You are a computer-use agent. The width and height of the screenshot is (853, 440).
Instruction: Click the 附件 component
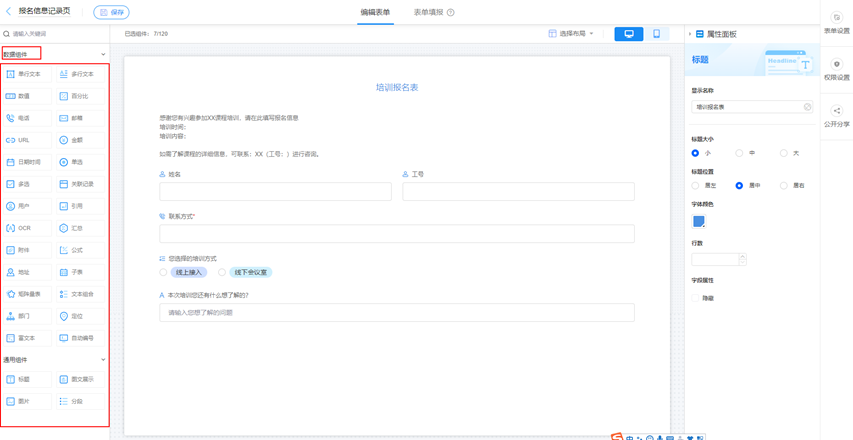(x=27, y=250)
